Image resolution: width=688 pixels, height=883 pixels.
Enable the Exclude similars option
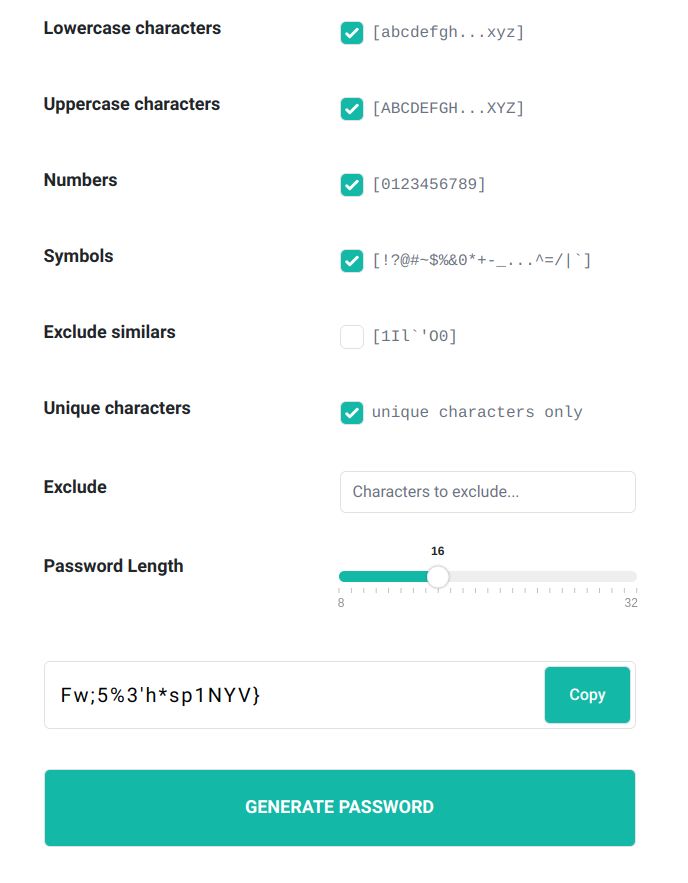pyautogui.click(x=352, y=337)
